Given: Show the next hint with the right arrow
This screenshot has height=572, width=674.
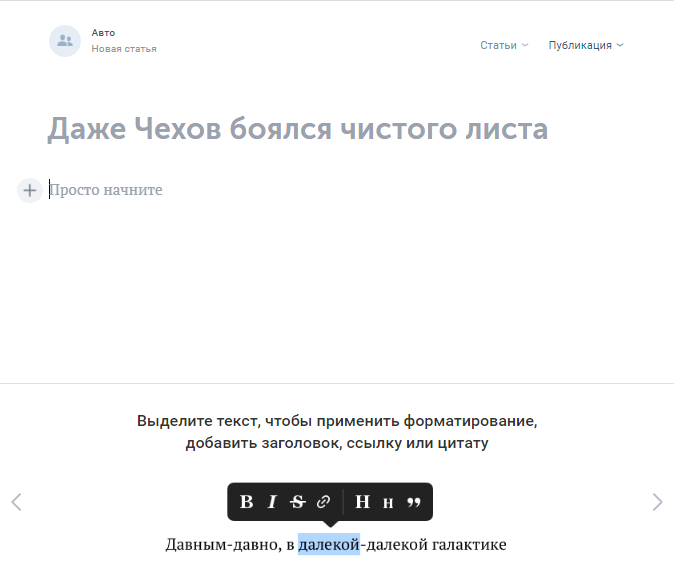Looking at the screenshot, I should (x=657, y=502).
